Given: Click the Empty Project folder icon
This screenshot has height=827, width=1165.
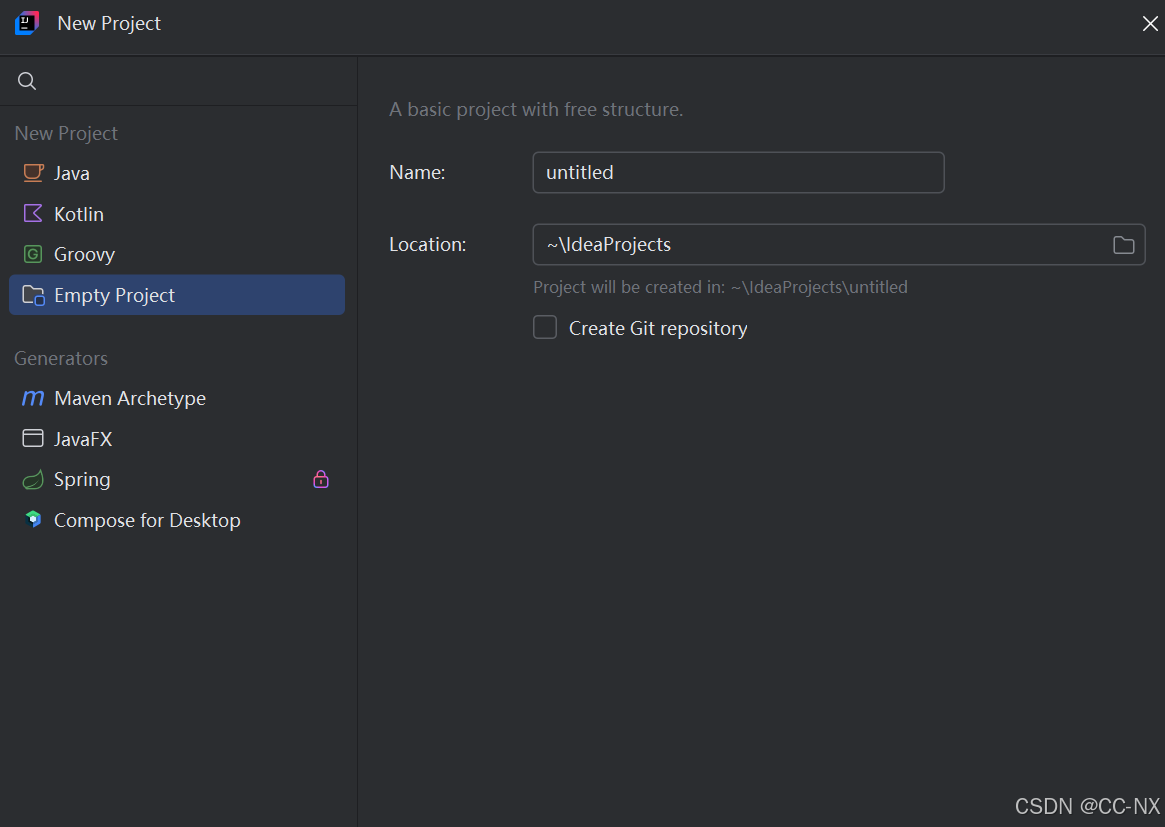Looking at the screenshot, I should click(x=33, y=295).
